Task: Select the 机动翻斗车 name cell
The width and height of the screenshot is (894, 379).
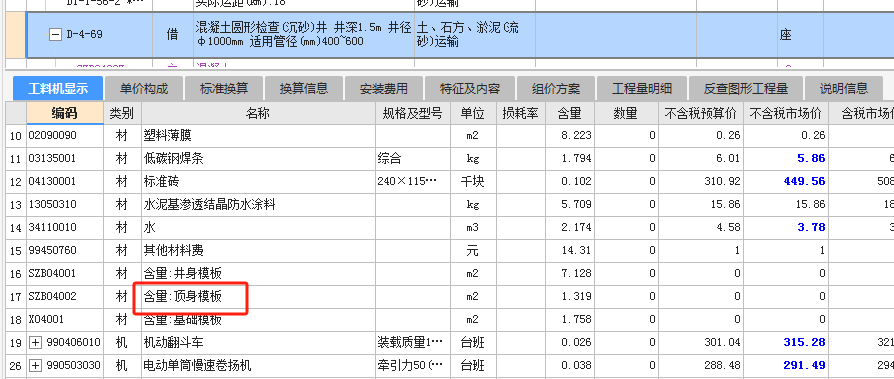Action: (x=258, y=343)
